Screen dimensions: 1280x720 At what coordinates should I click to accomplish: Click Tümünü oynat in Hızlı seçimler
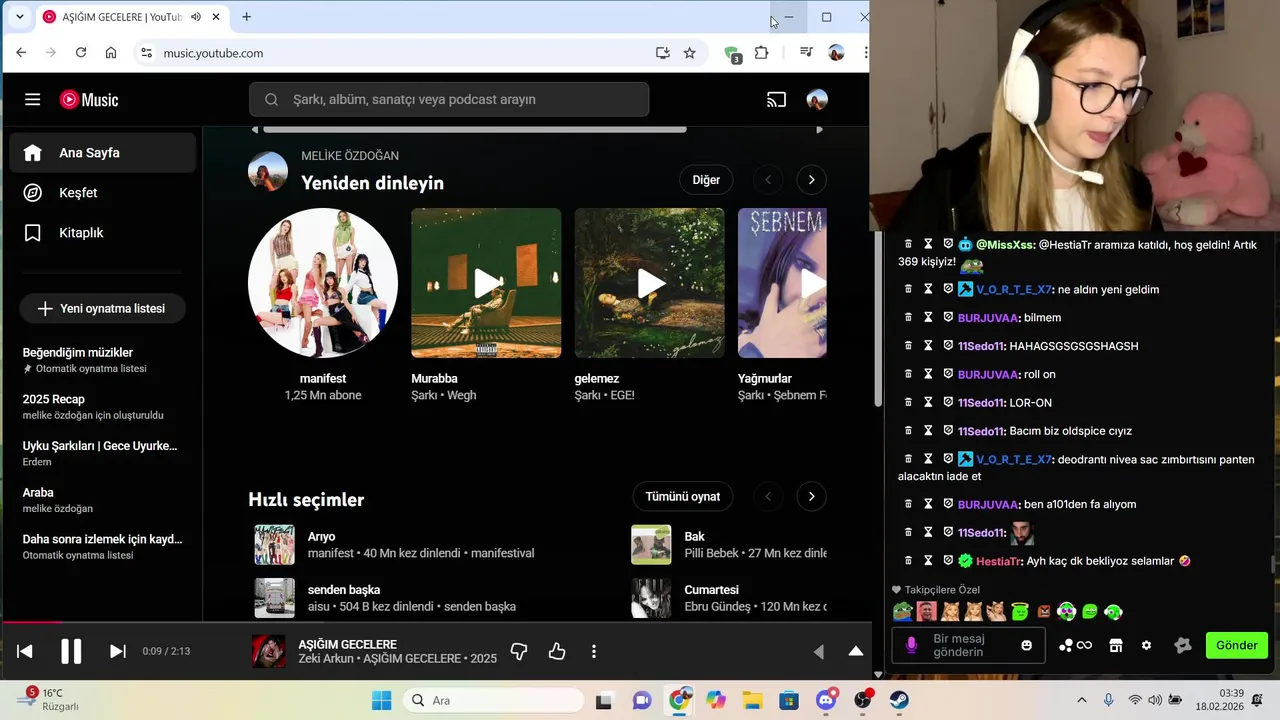683,497
